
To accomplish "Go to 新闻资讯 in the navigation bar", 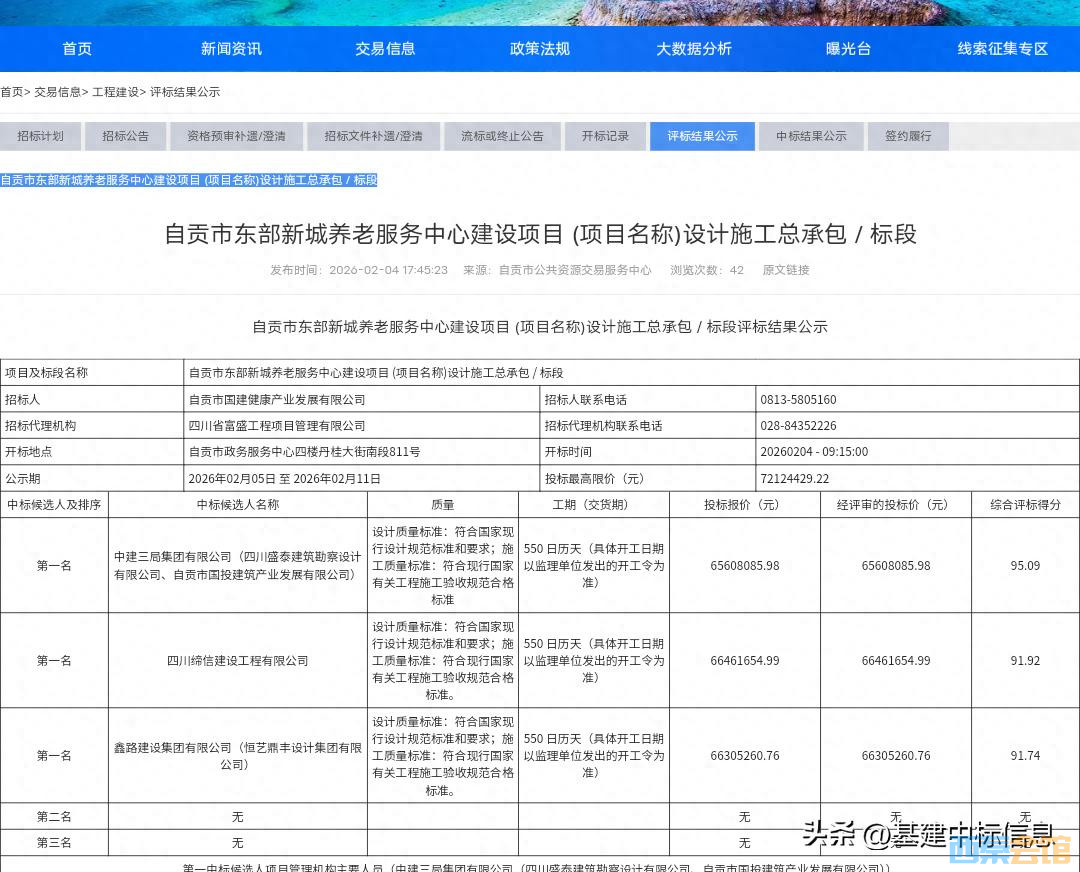I will (231, 49).
